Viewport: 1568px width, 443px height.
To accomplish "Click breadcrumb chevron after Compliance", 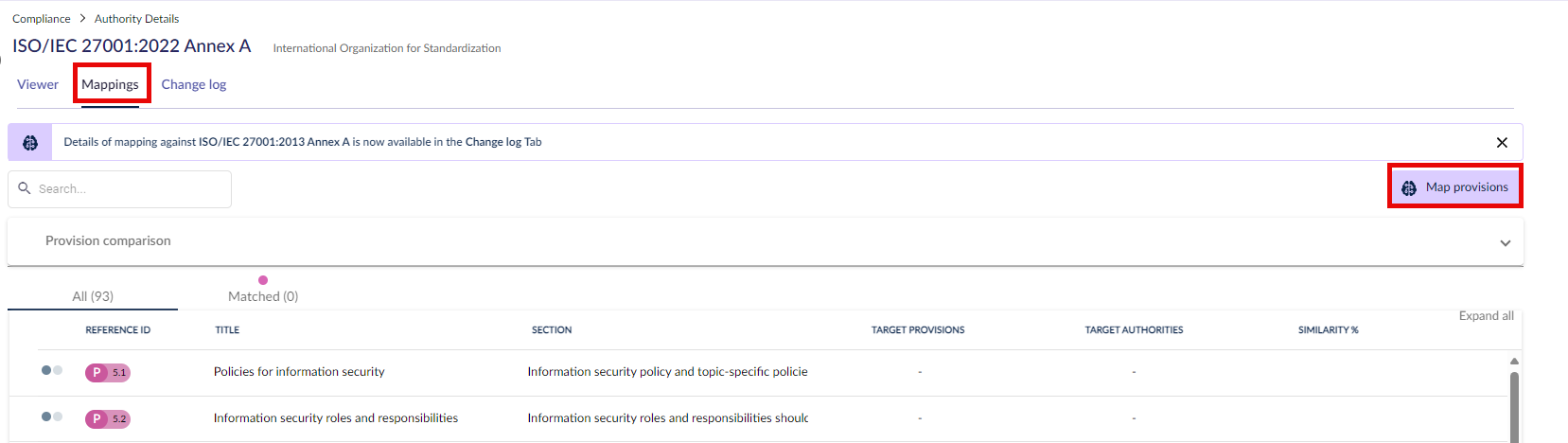I will pyautogui.click(x=82, y=18).
